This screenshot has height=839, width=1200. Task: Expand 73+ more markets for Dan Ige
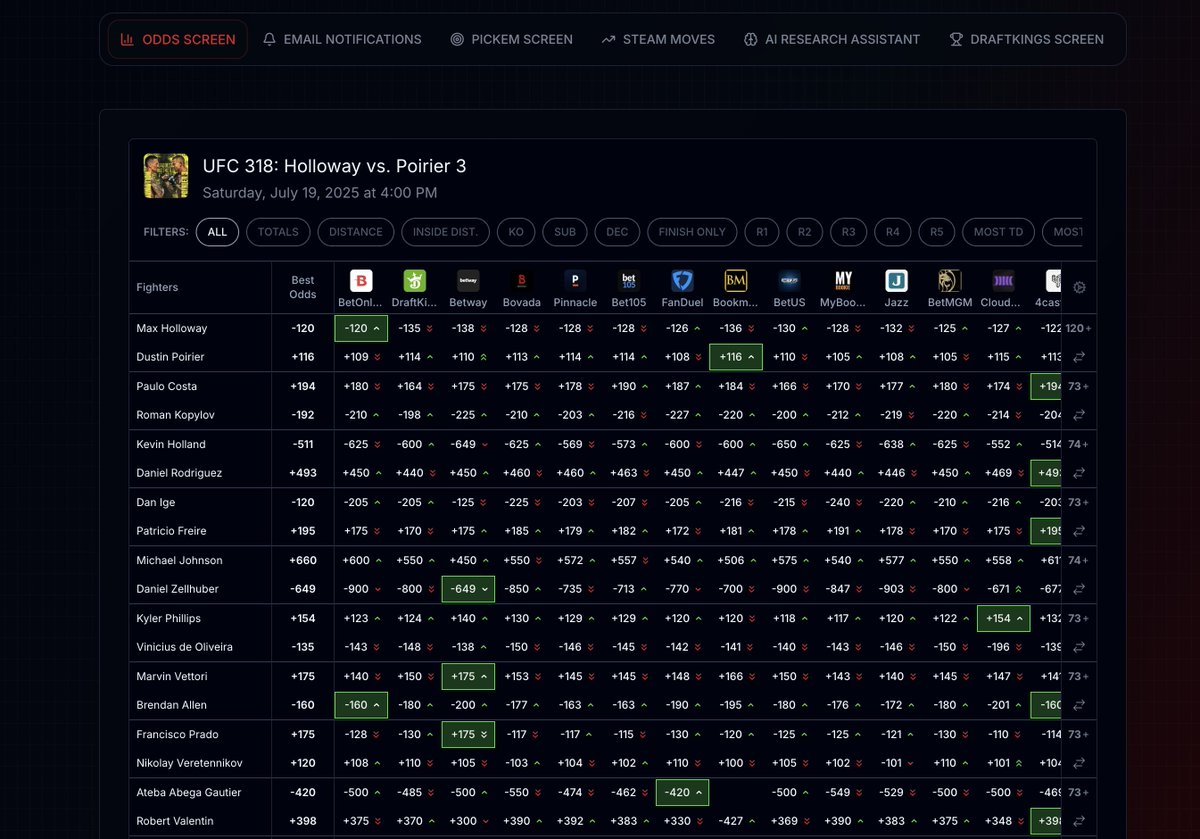pos(1079,502)
